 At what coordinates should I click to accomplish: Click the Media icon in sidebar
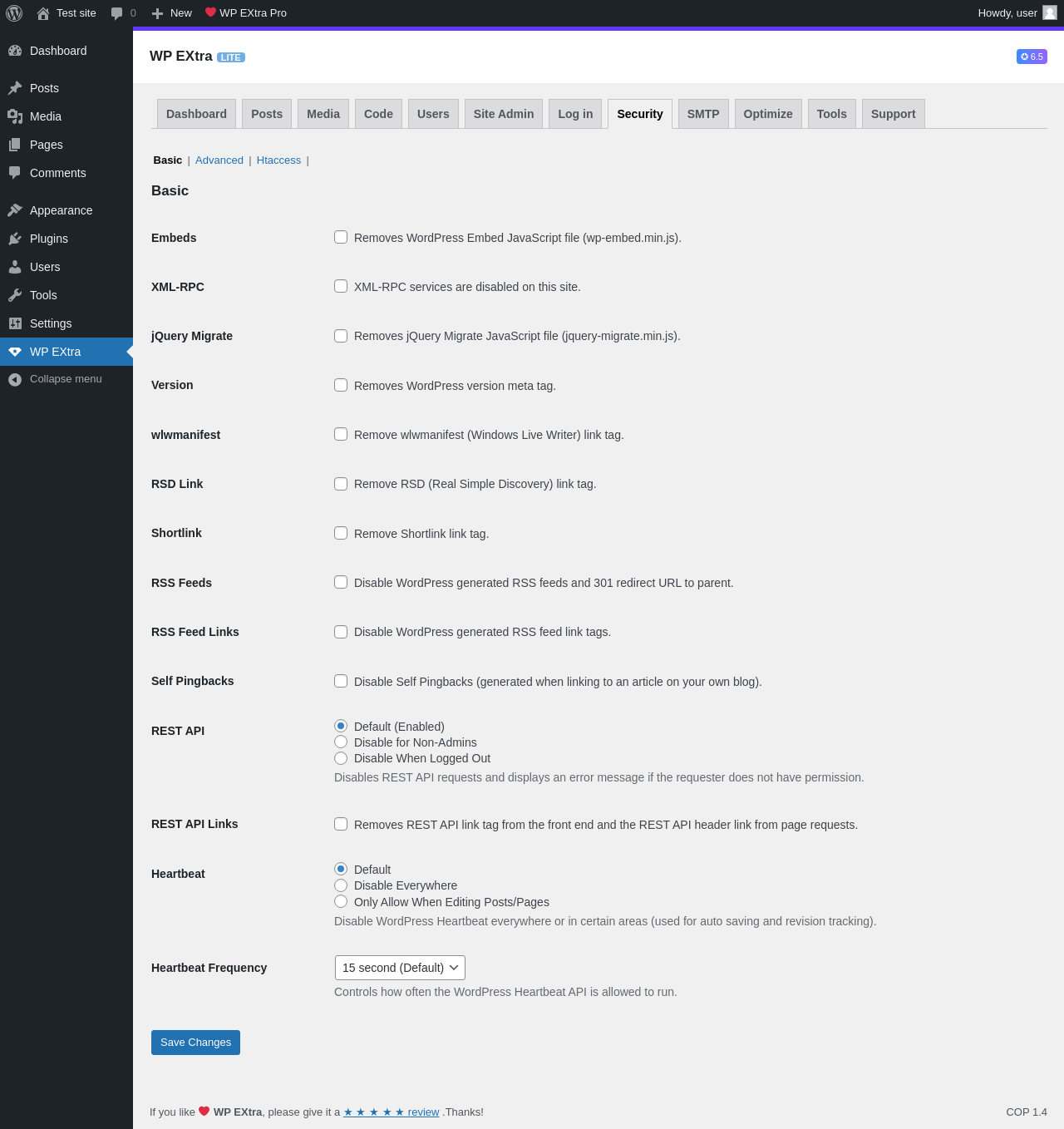click(15, 116)
